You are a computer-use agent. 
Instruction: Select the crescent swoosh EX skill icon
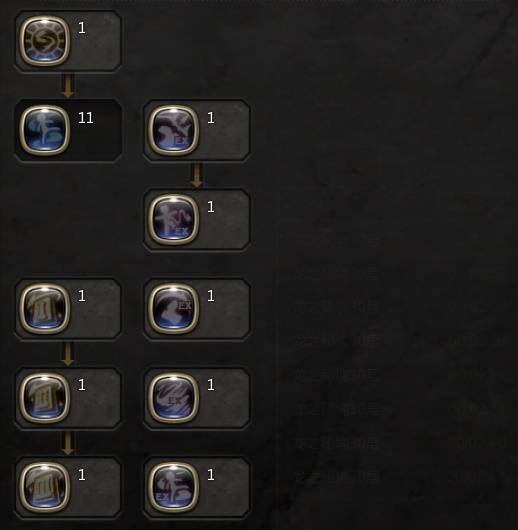coord(173,309)
